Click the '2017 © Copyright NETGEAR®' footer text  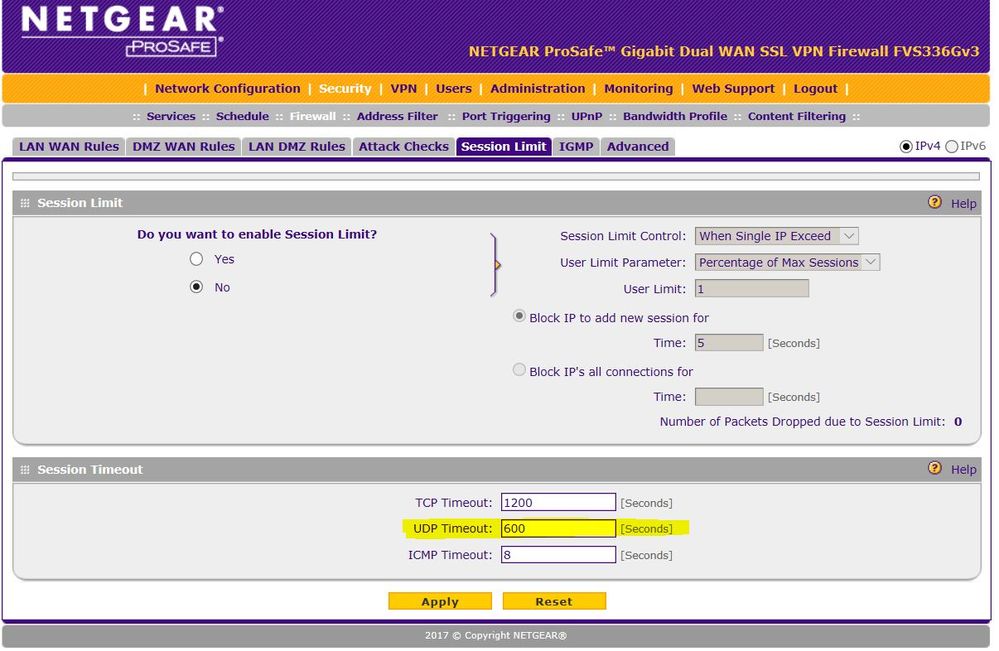[x=496, y=635]
